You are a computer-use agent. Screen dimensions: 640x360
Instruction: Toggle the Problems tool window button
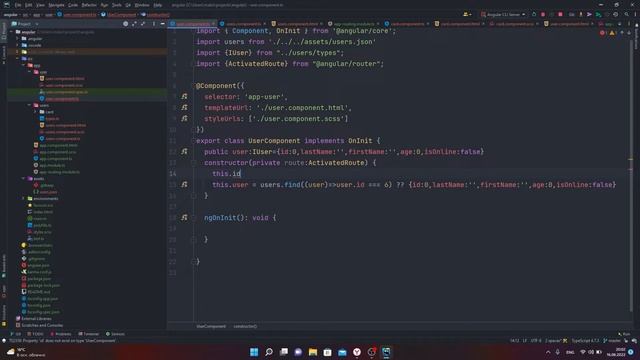point(61,334)
